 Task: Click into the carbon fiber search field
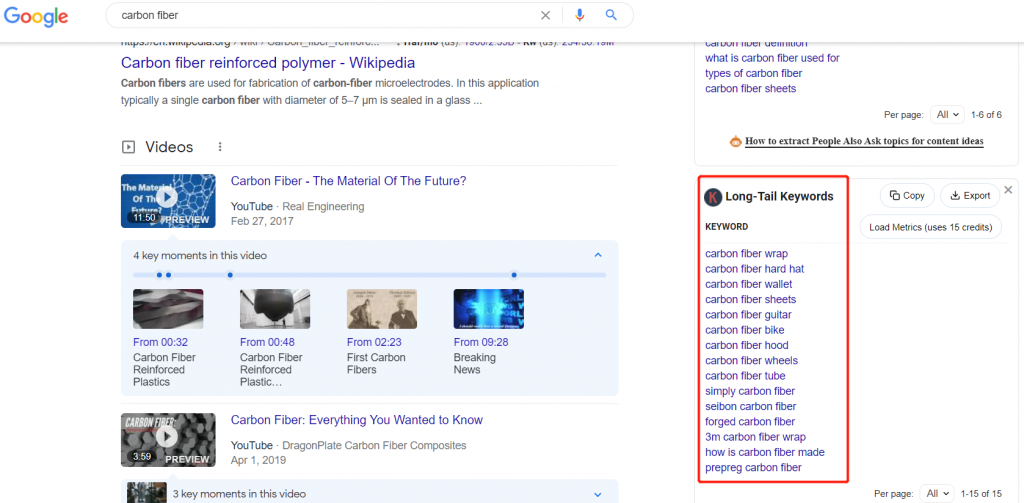pyautogui.click(x=320, y=16)
